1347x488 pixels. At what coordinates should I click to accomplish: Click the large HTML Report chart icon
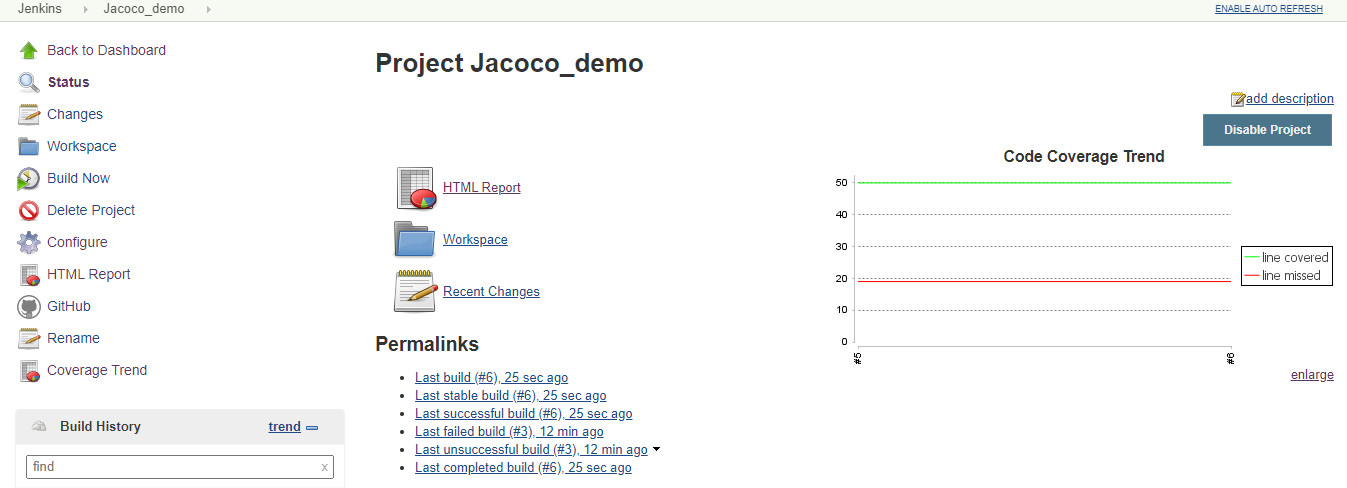coord(415,188)
